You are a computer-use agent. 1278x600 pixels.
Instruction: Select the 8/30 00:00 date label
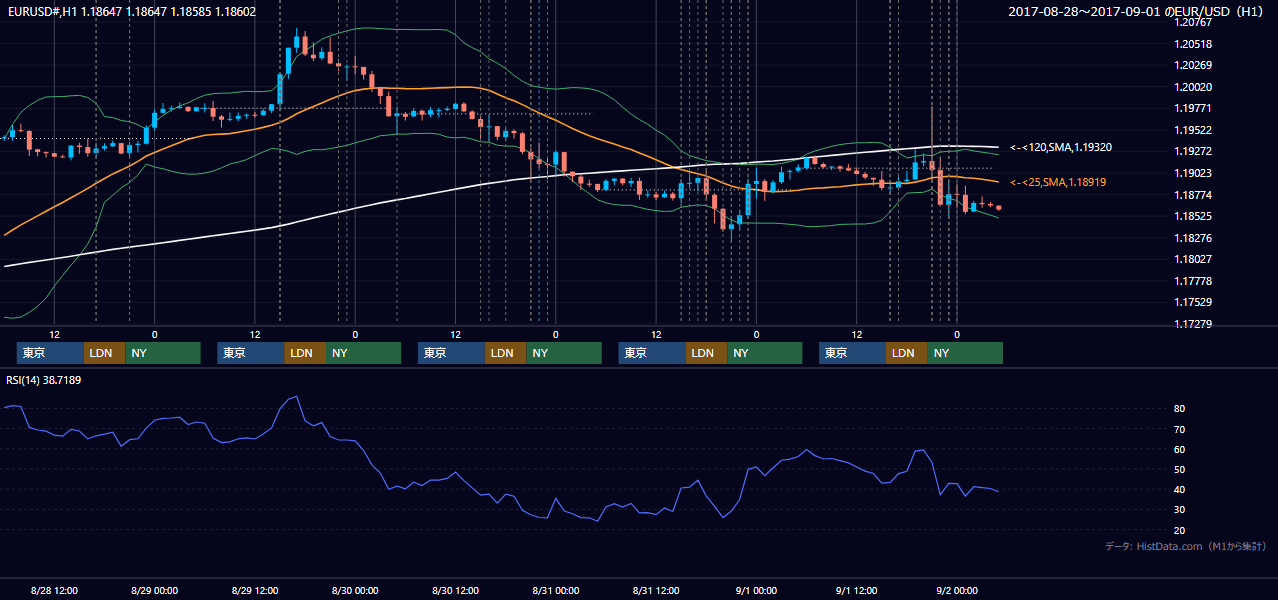click(355, 591)
